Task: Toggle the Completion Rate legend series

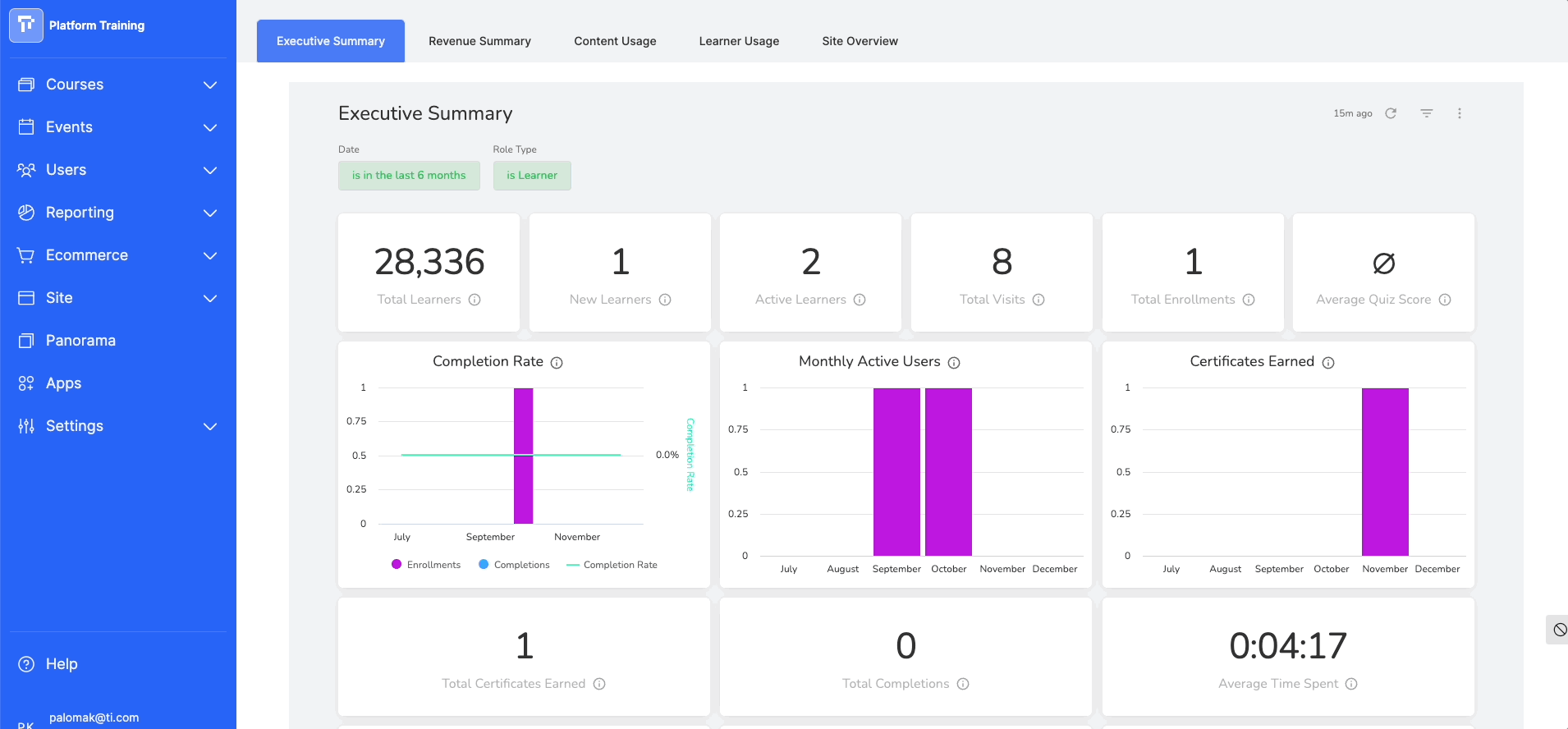Action: coord(612,565)
